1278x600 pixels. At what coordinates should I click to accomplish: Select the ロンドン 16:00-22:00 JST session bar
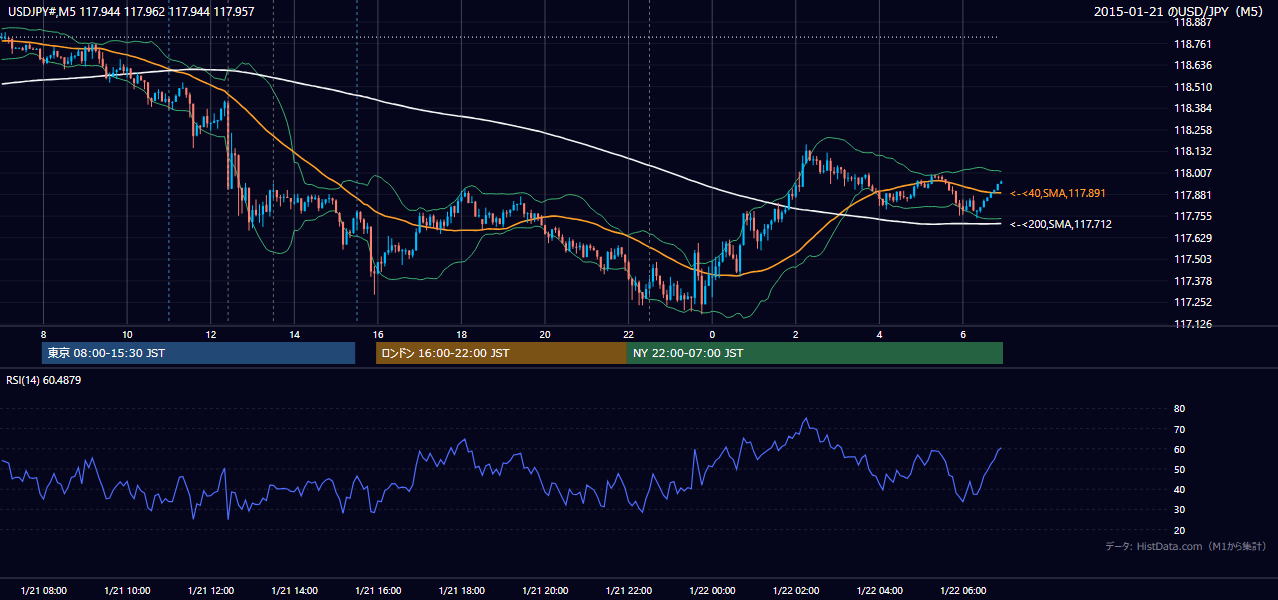501,353
